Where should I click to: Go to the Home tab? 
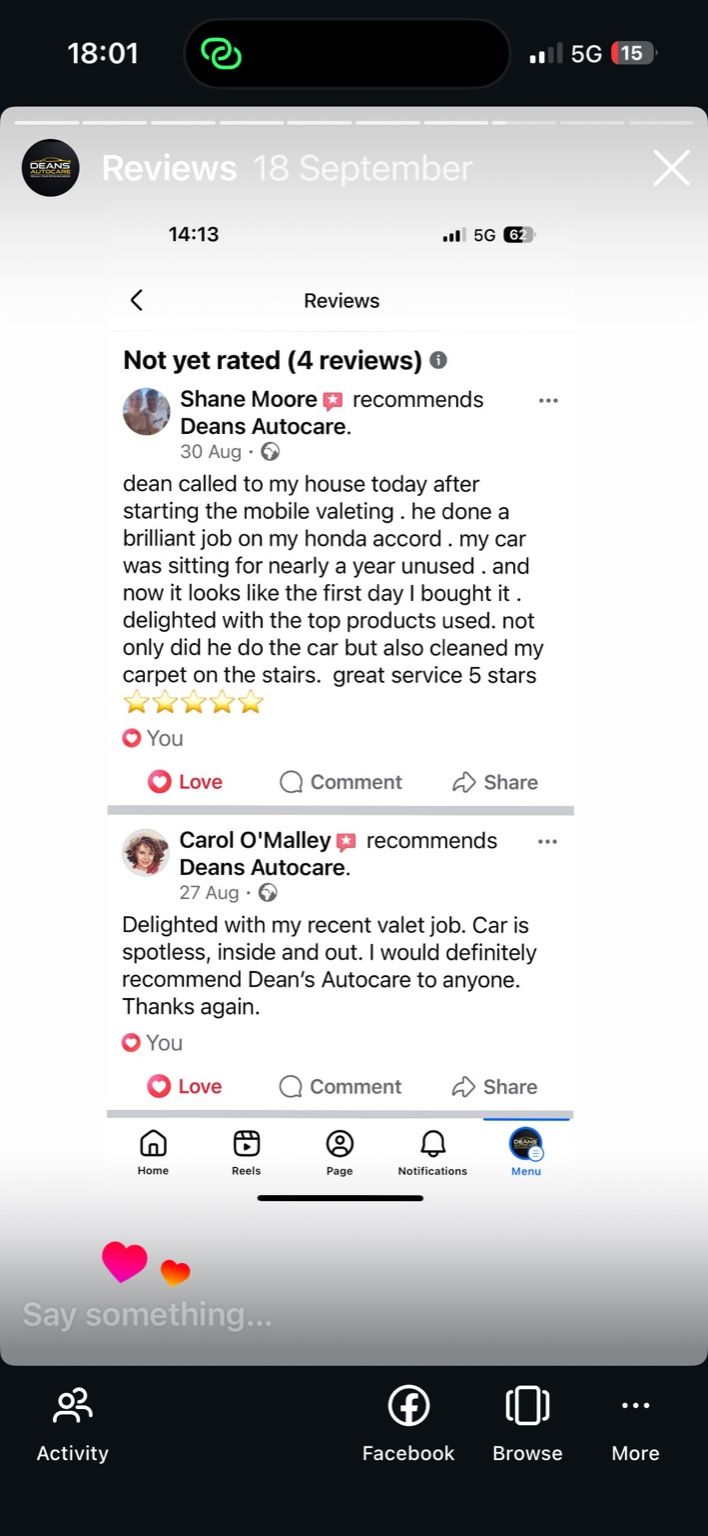click(153, 1151)
